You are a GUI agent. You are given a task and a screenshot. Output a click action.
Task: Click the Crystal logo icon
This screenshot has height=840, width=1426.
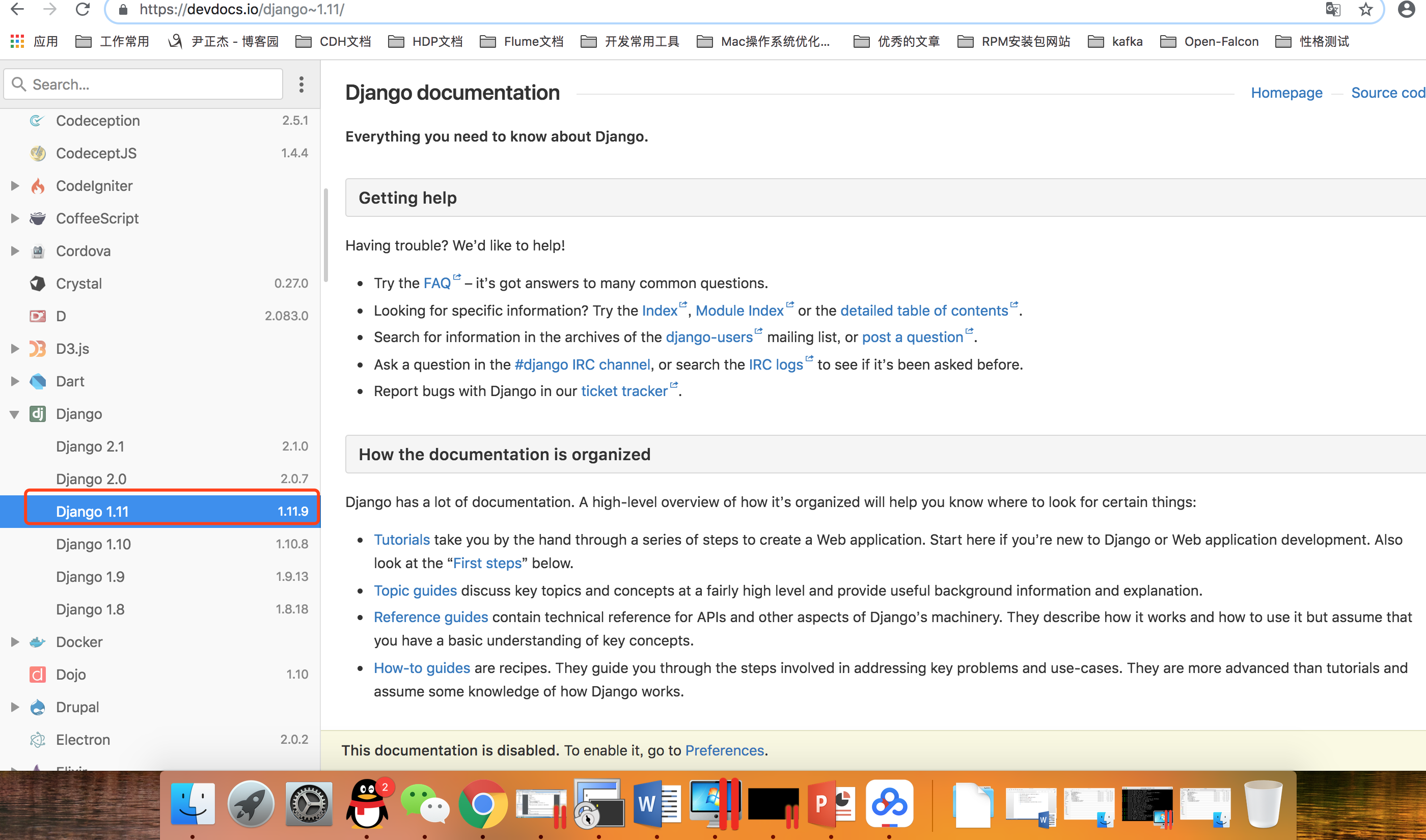click(37, 284)
